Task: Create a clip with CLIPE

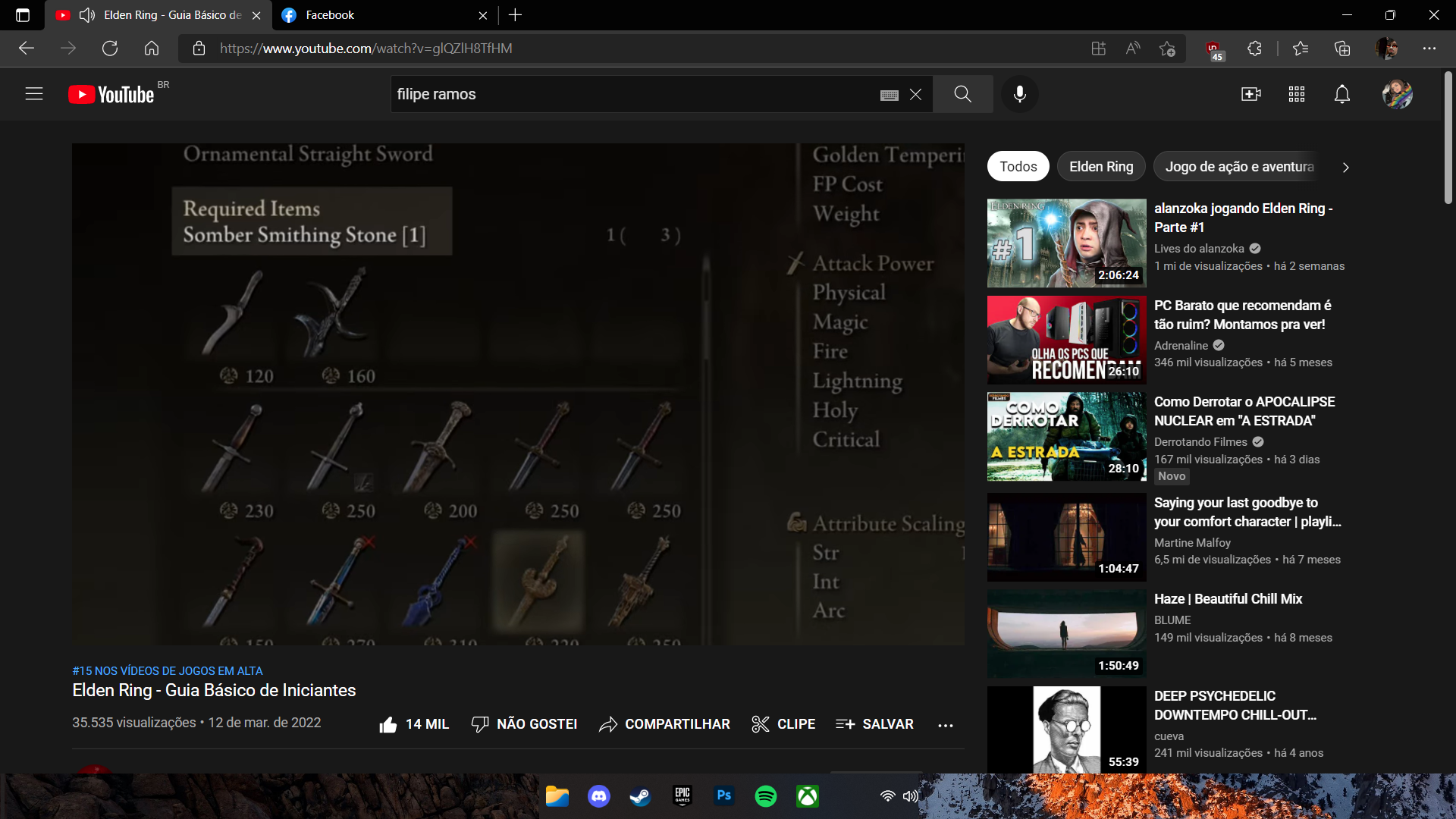Action: tap(783, 724)
